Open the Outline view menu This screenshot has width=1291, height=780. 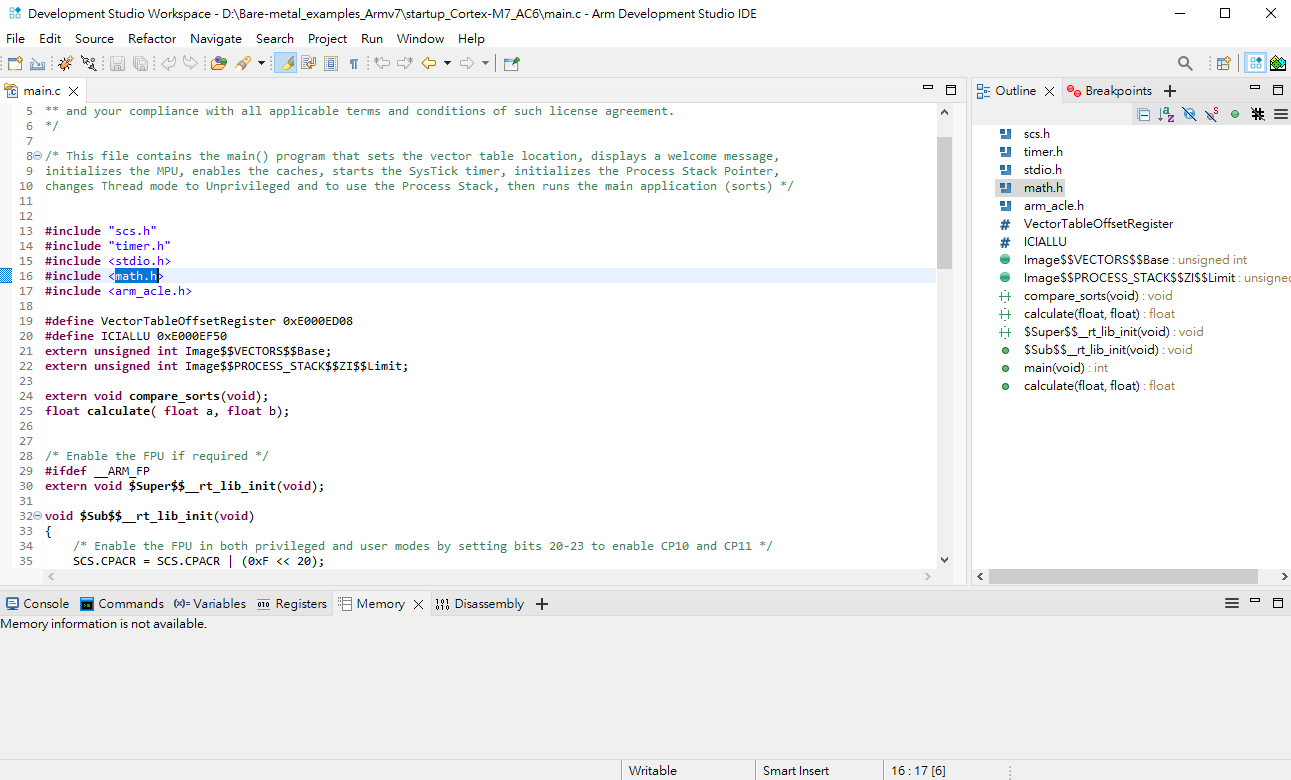[x=1280, y=115]
